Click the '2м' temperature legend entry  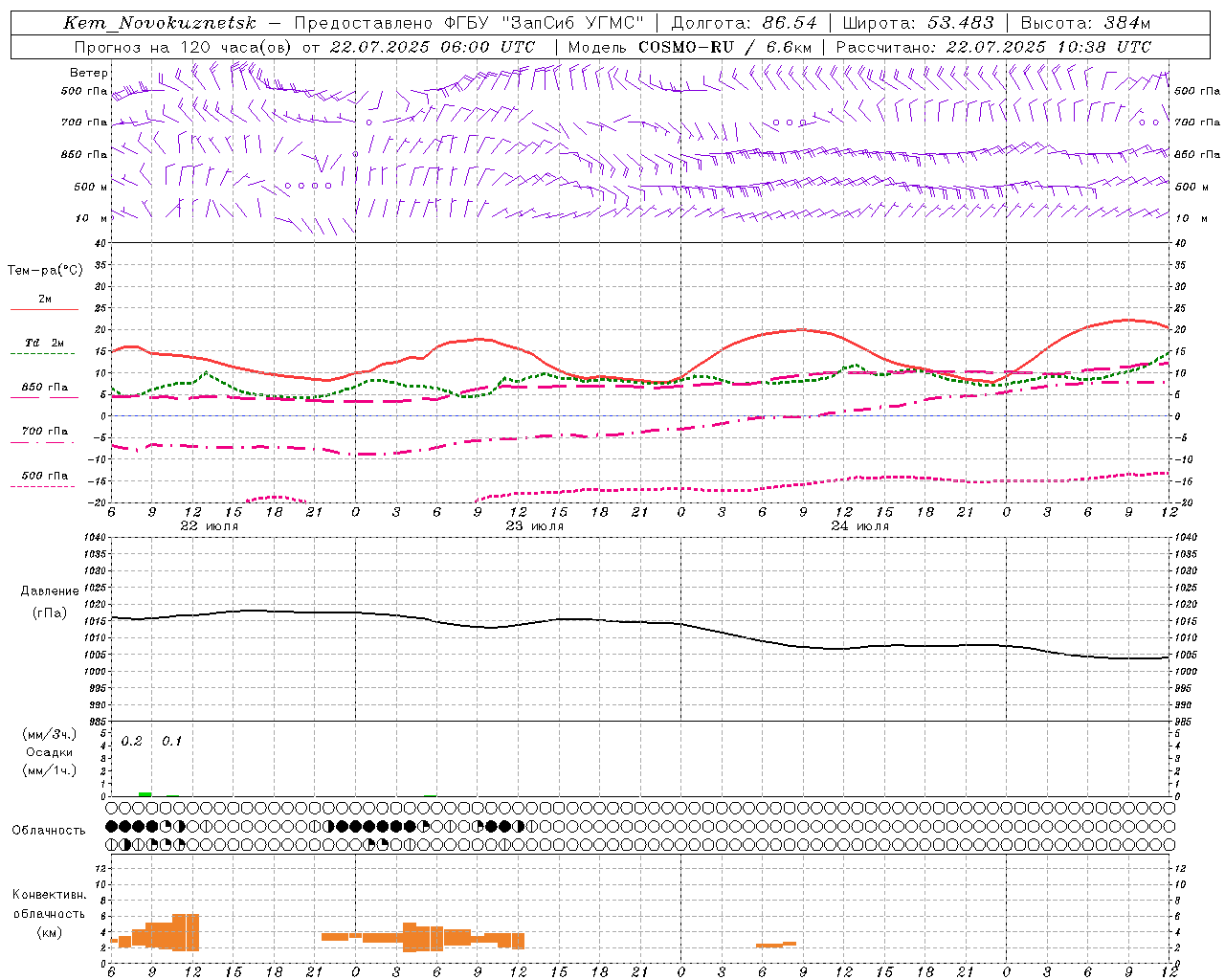point(45,300)
